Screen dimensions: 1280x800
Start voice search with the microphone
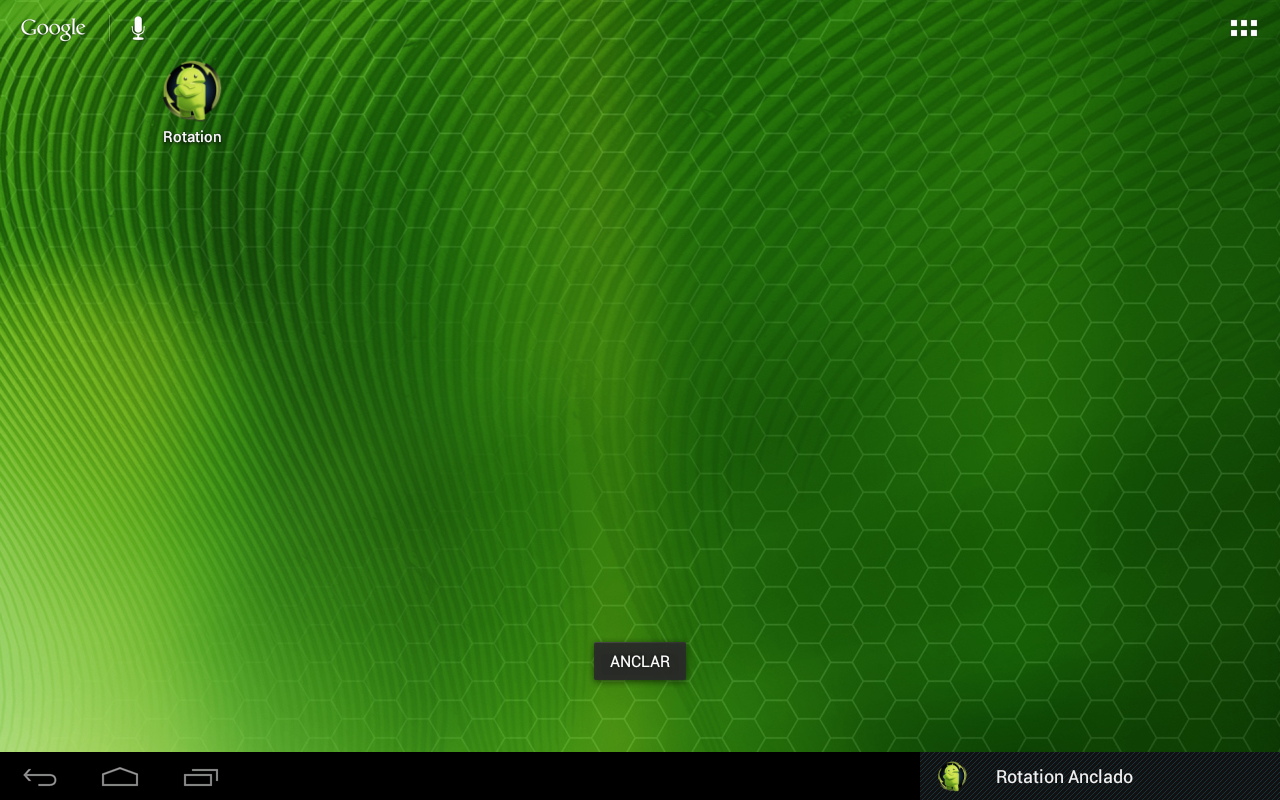coord(138,28)
